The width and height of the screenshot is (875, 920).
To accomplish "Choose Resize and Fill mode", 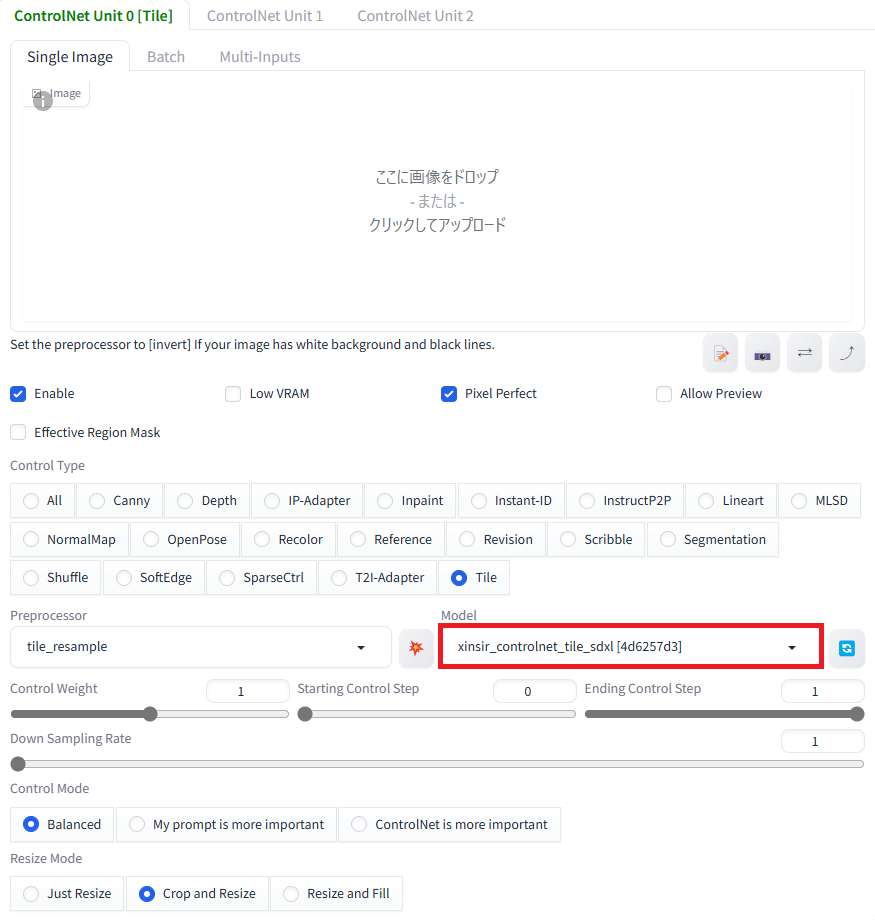I will (x=336, y=894).
